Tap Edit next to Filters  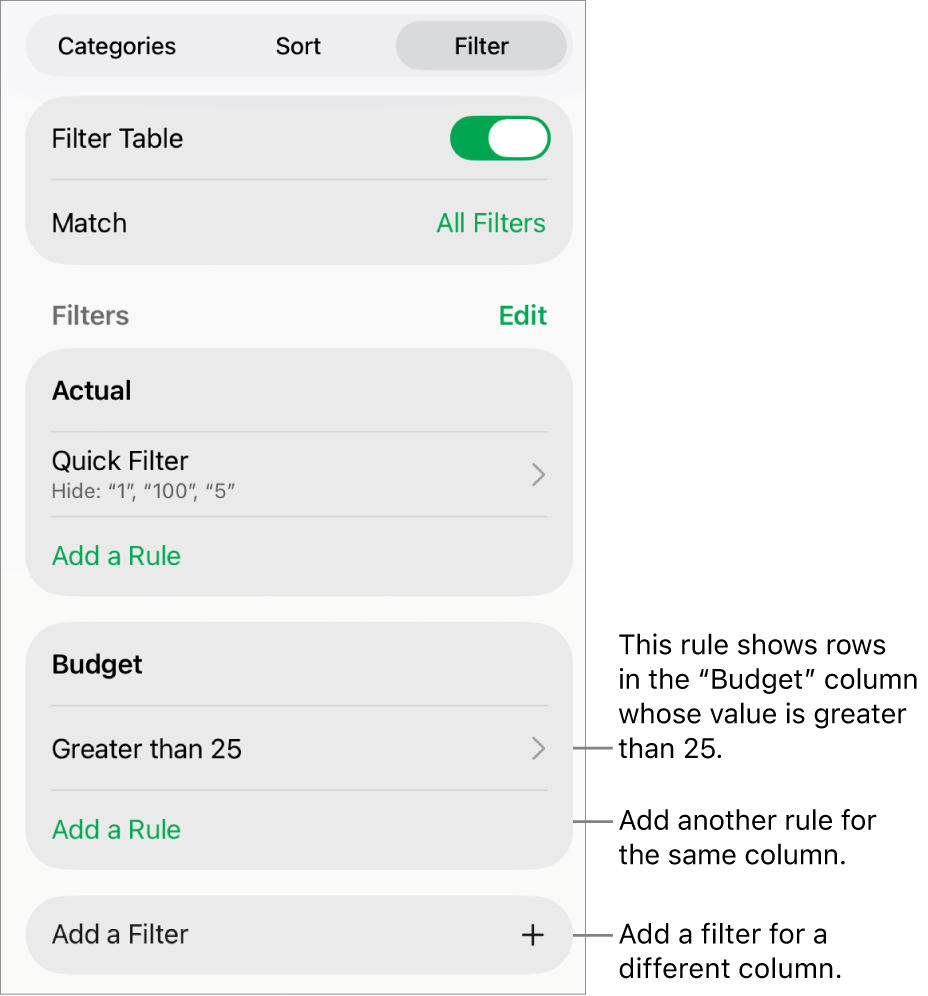click(522, 315)
